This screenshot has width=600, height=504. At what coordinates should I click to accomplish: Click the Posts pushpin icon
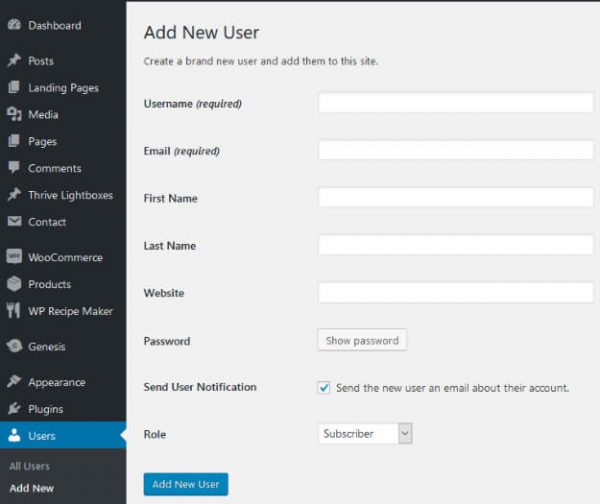14,60
